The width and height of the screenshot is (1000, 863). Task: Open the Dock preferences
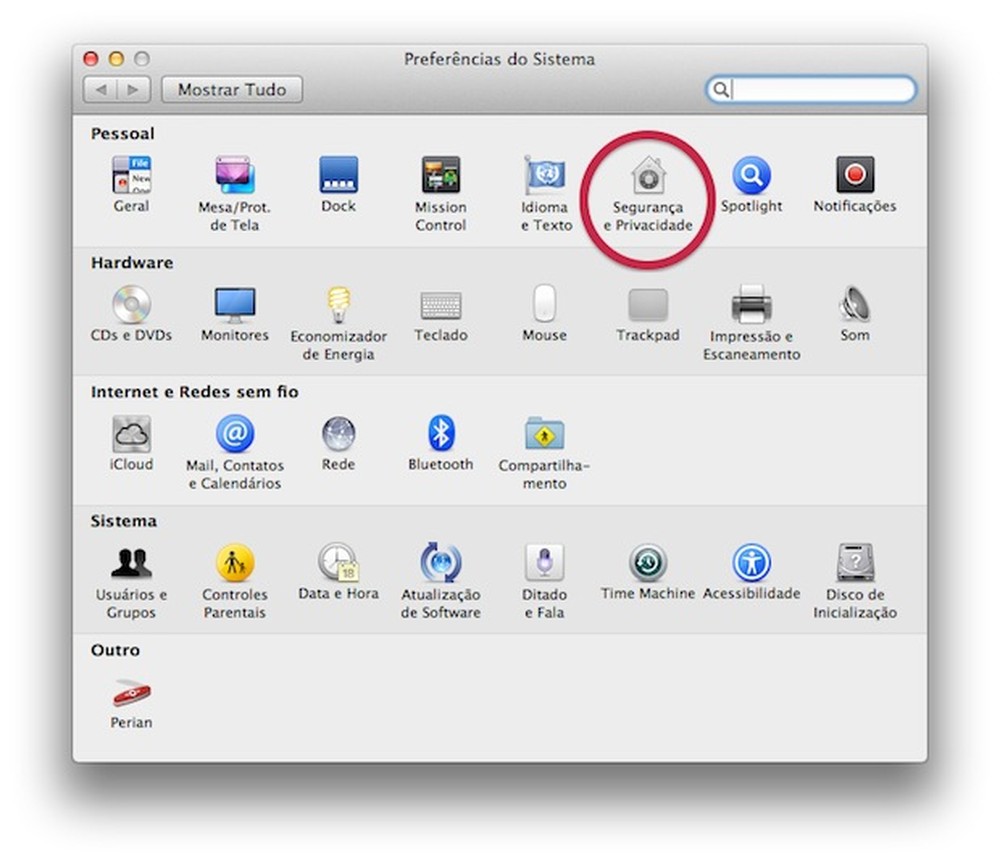coord(338,176)
